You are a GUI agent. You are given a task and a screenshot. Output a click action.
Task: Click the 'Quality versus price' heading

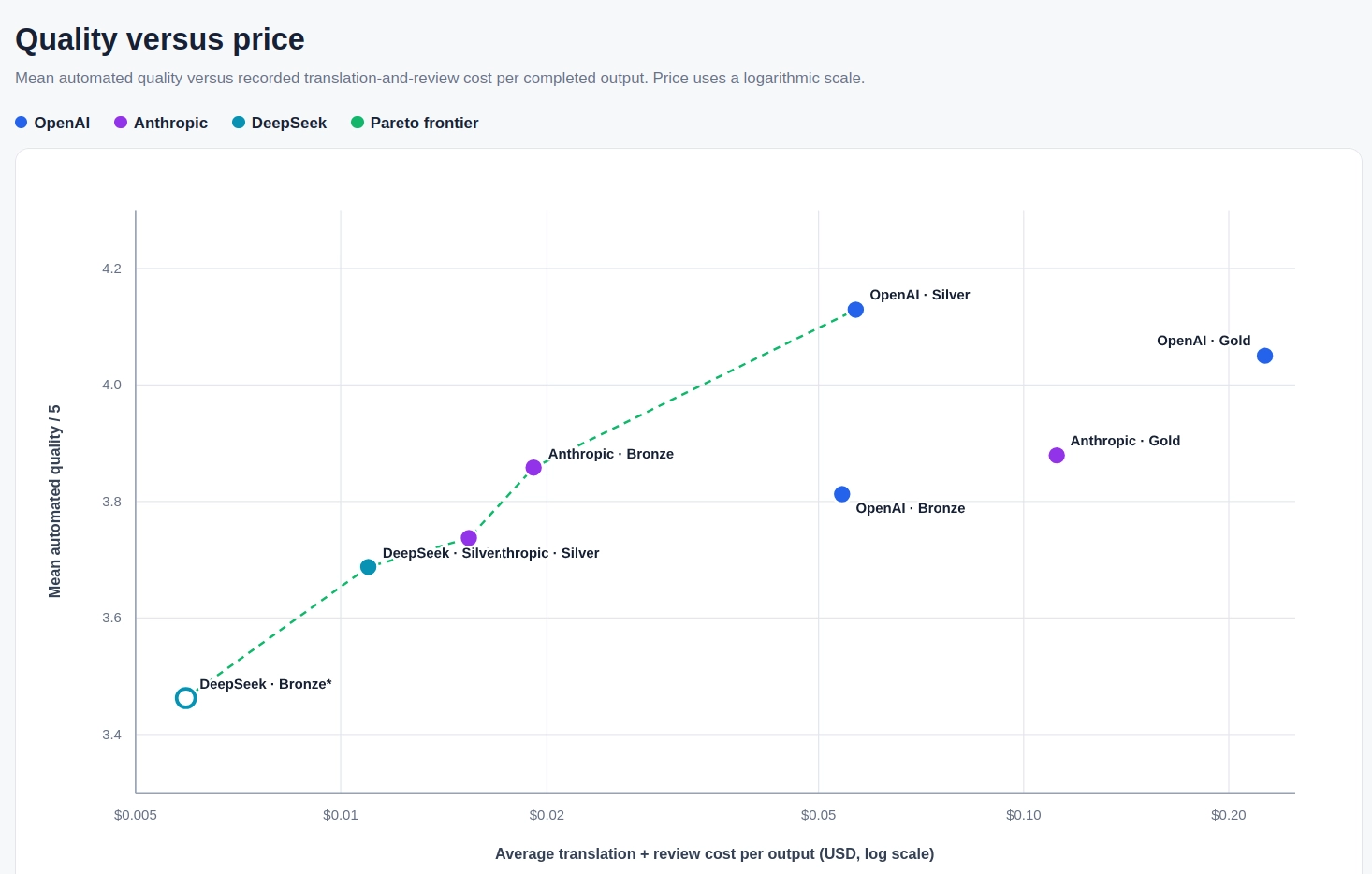point(160,39)
